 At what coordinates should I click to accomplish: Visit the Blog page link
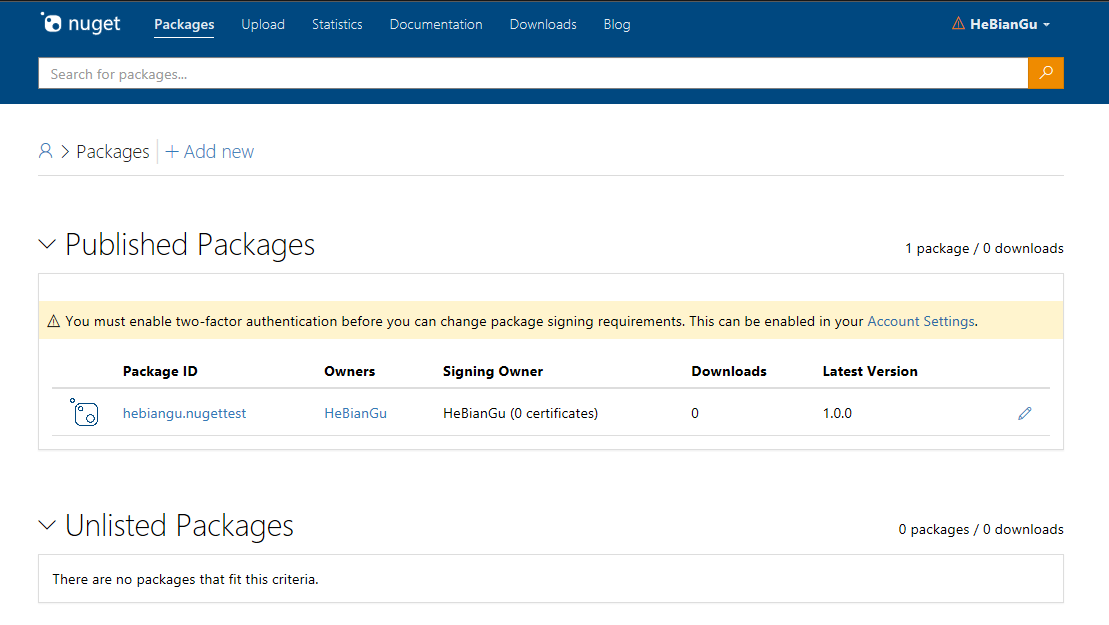point(617,24)
